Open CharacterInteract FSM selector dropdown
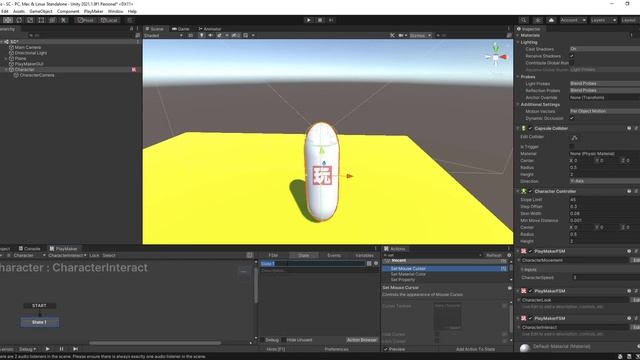Image resolution: width=640 pixels, height=360 pixels. coord(67,256)
